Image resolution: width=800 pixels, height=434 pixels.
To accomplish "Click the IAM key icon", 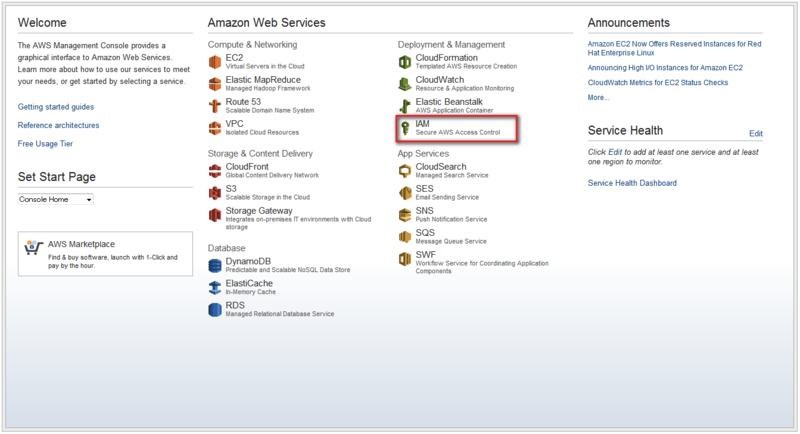I will click(405, 128).
